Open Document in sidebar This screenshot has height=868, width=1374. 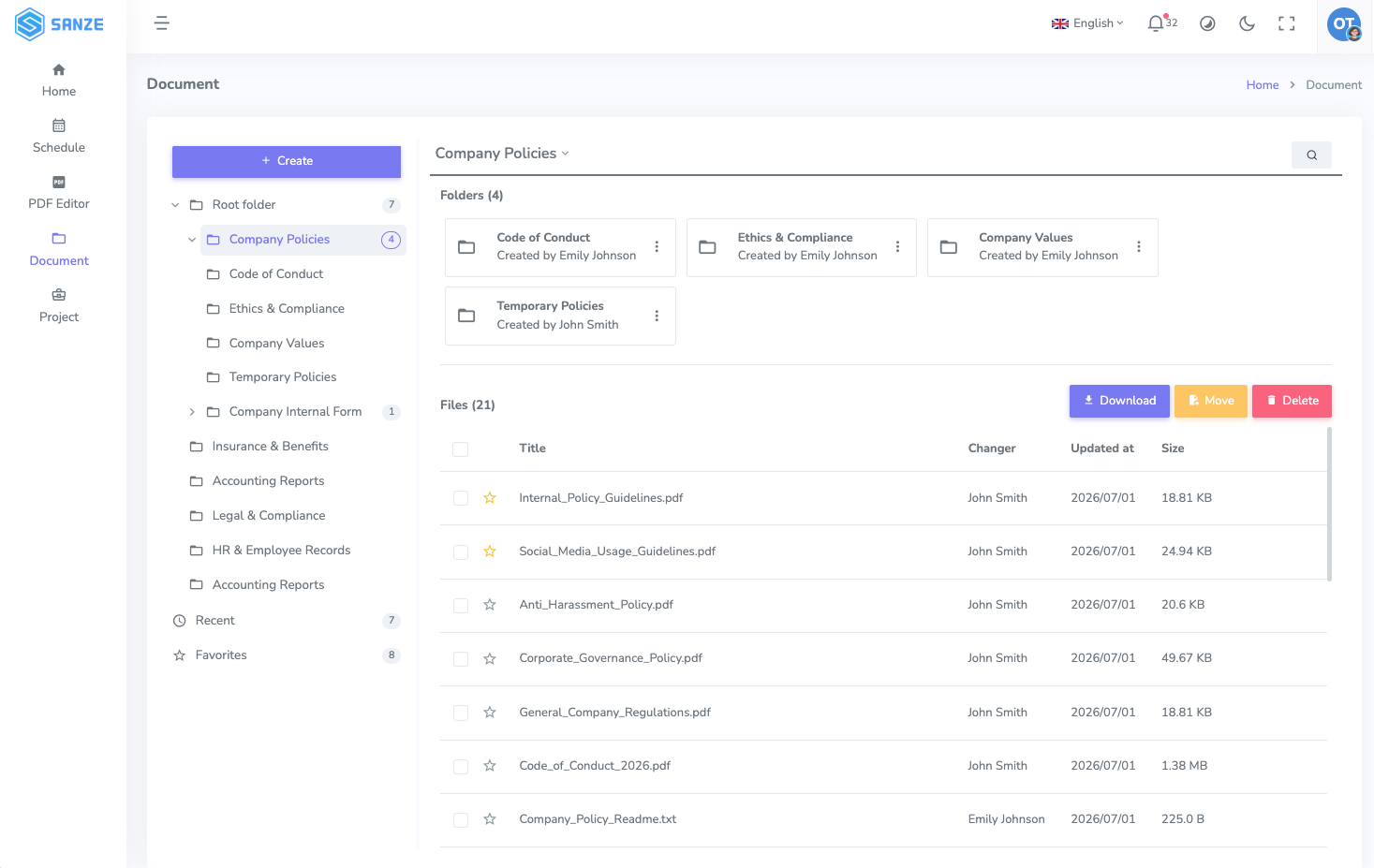click(59, 250)
